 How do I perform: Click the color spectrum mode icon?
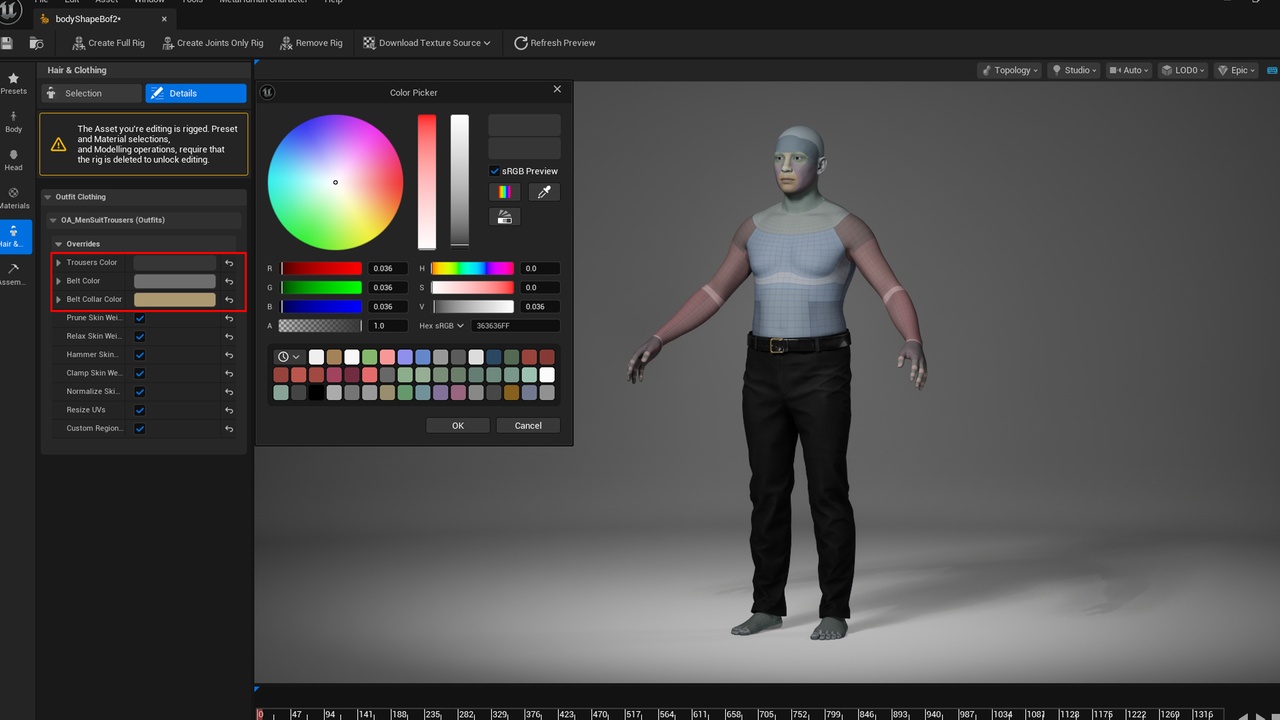coord(504,192)
